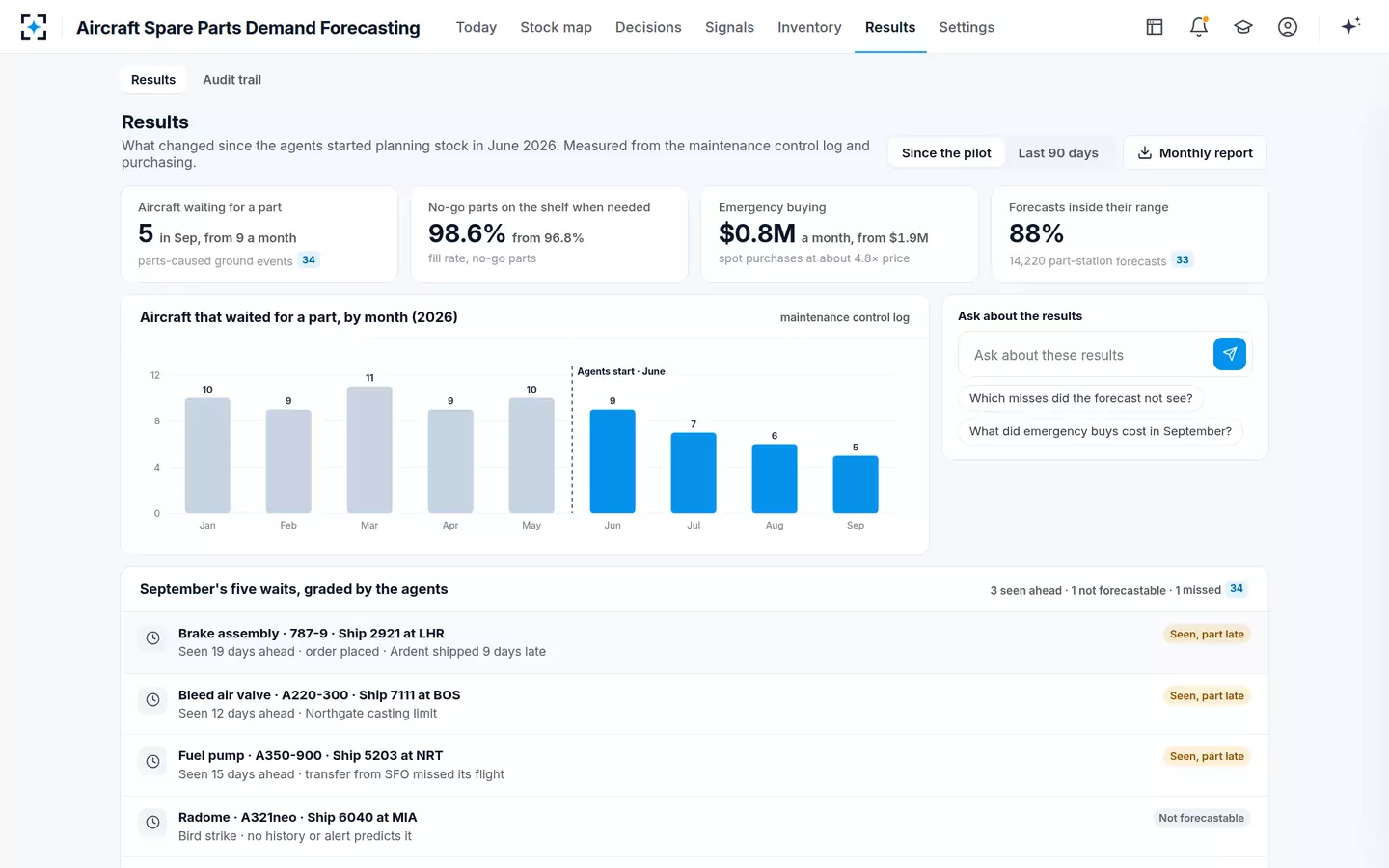
Task: Click the Jan bar in the chart
Action: click(x=207, y=455)
